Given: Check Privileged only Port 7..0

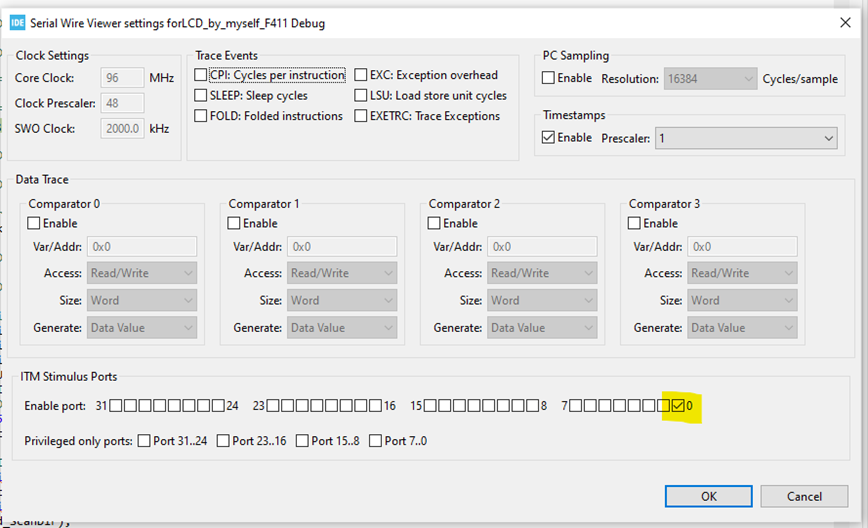Looking at the screenshot, I should point(376,441).
